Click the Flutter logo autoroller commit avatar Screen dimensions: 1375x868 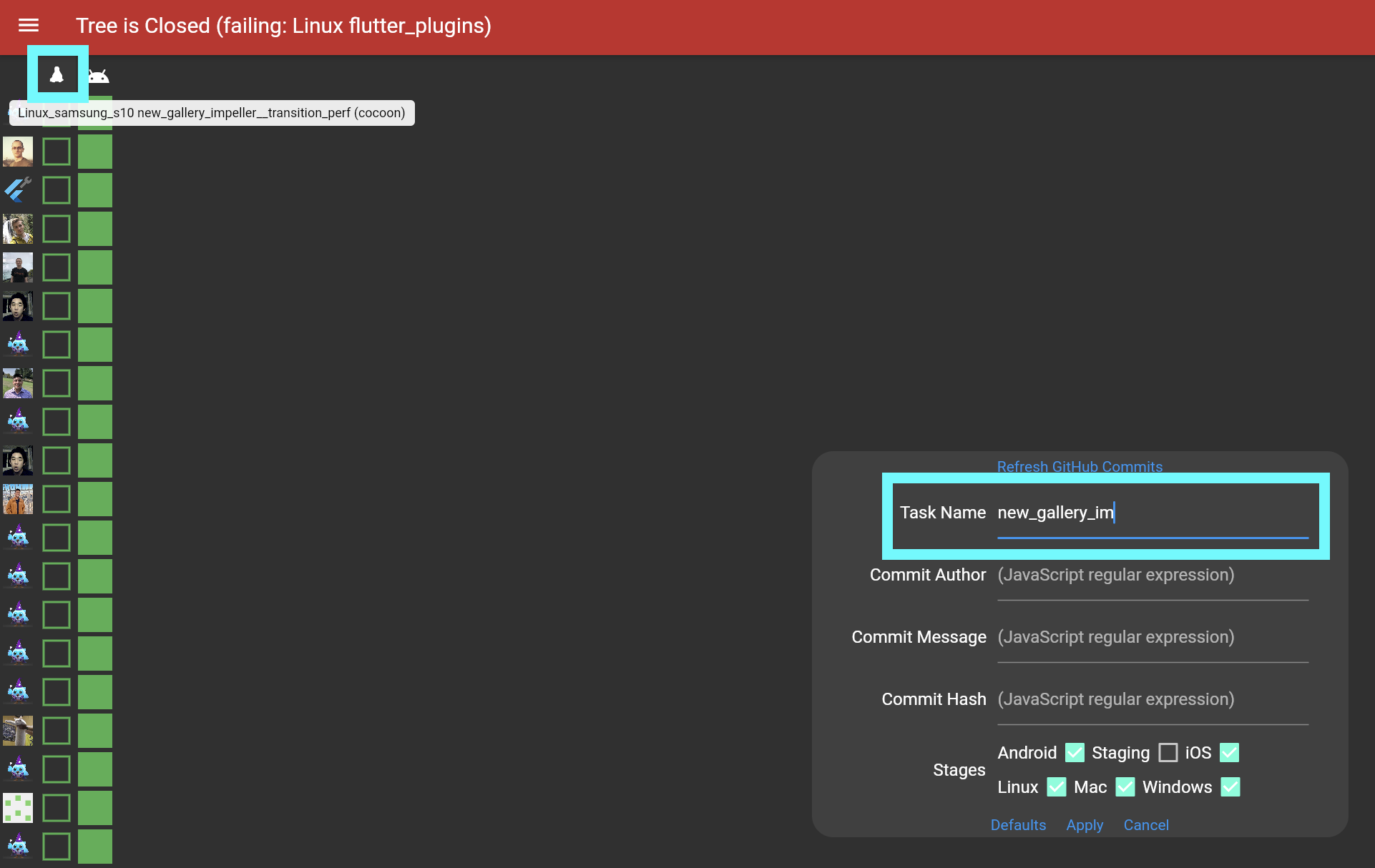18,189
